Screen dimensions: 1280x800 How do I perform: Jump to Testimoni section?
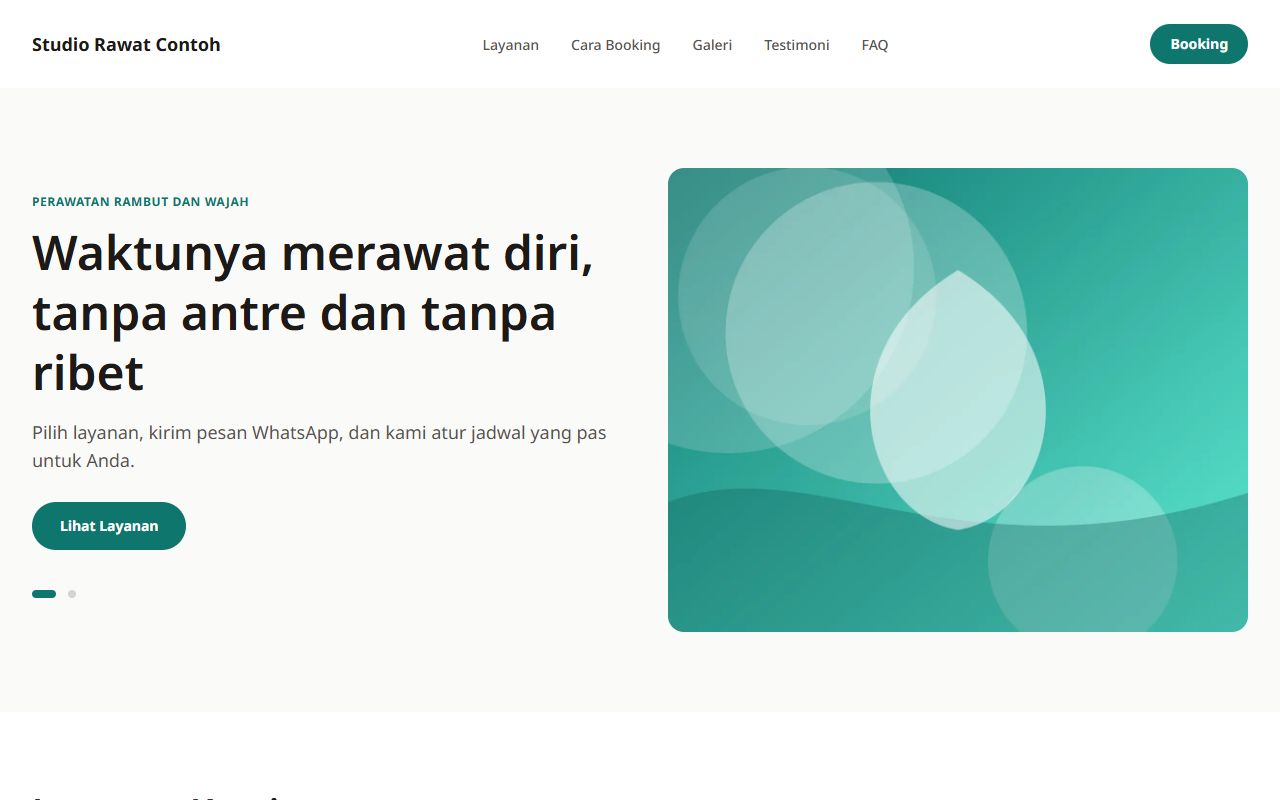click(797, 45)
